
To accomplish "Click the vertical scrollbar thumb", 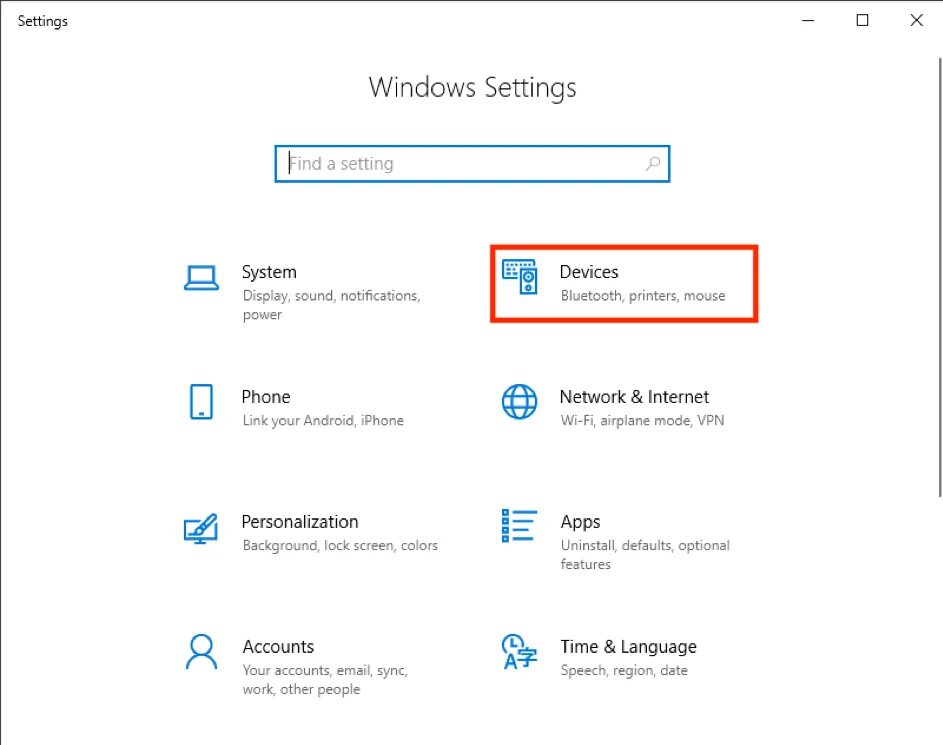I will click(x=940, y=277).
